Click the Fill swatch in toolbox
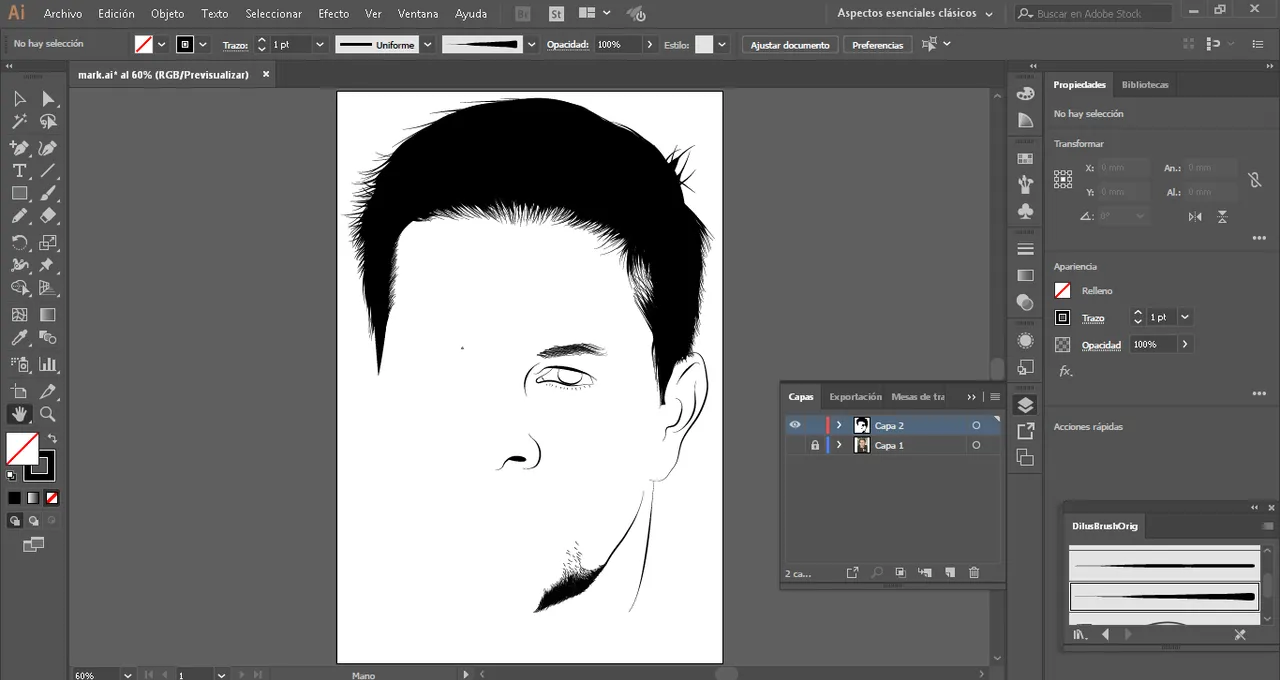1280x680 pixels. pyautogui.click(x=22, y=448)
